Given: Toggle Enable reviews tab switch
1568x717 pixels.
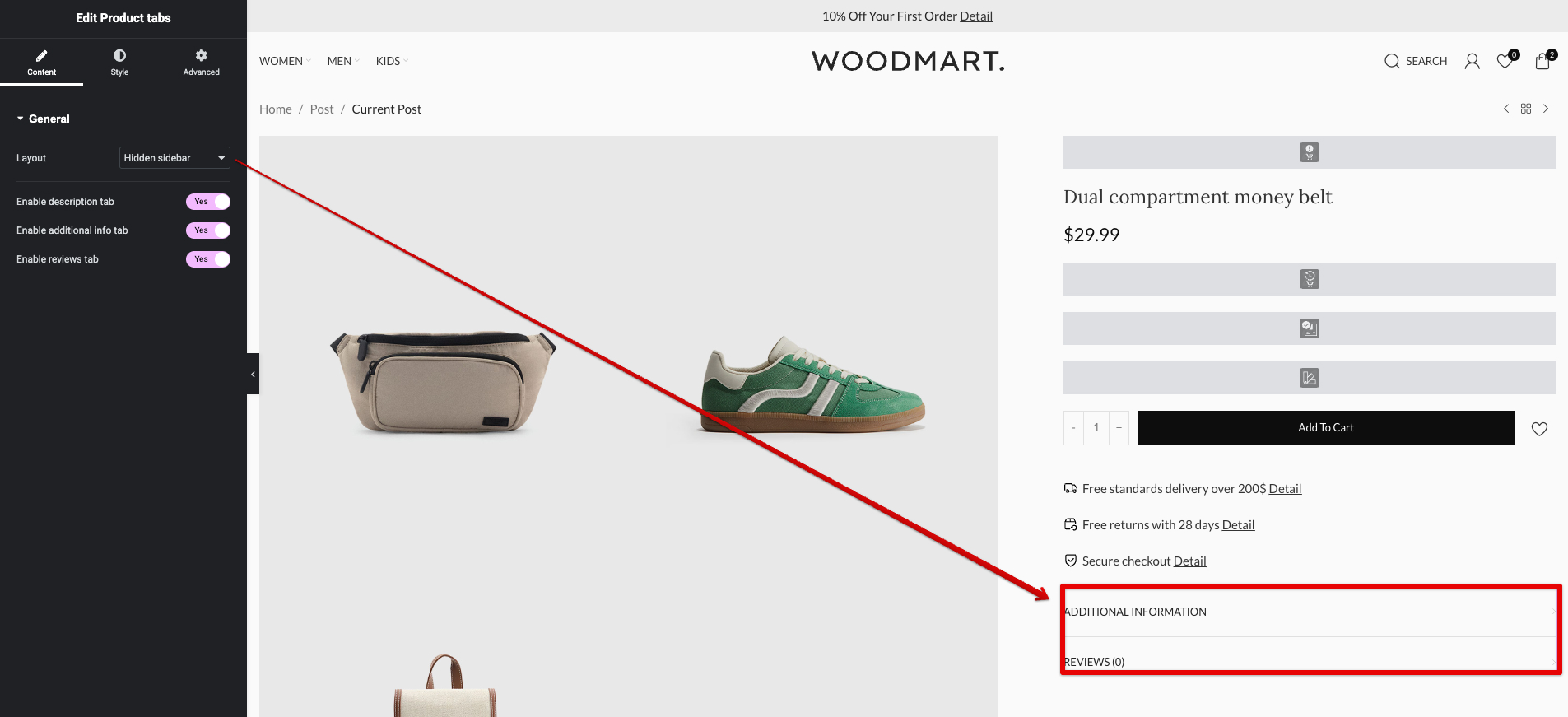Looking at the screenshot, I should click(208, 259).
